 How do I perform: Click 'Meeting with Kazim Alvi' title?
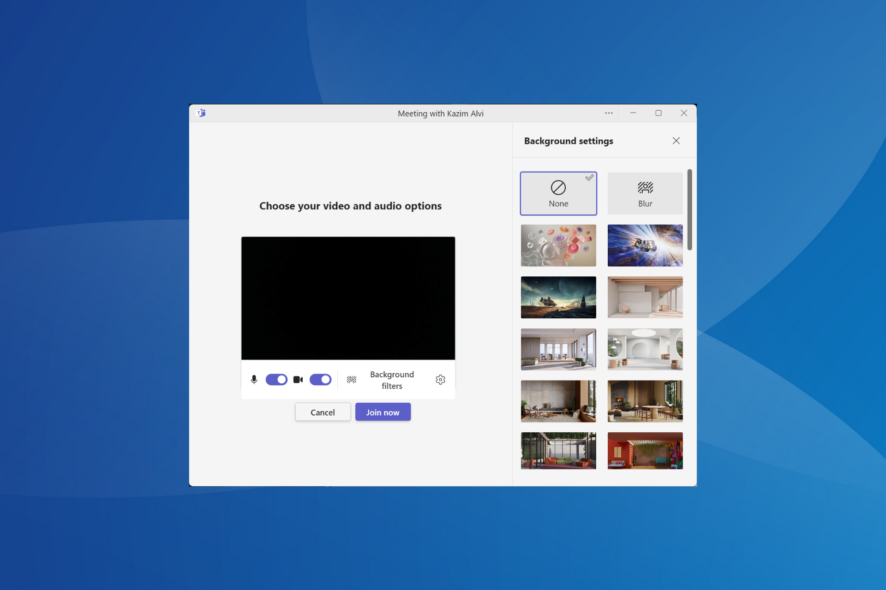441,114
